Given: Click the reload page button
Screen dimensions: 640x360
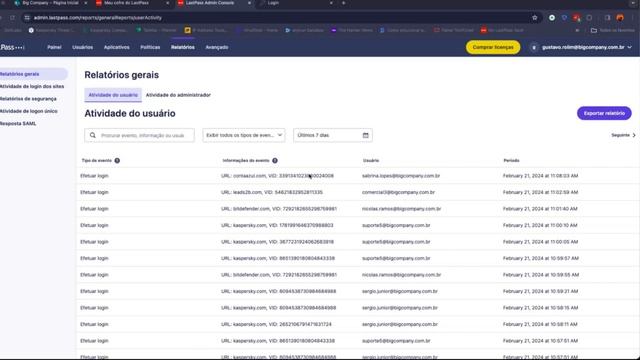Looking at the screenshot, I should click(x=12, y=18).
